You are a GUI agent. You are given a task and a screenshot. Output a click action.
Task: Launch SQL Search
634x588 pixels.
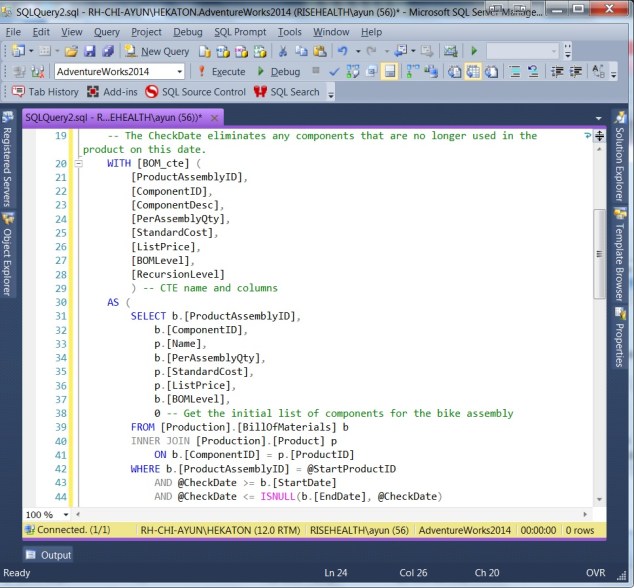[x=287, y=92]
